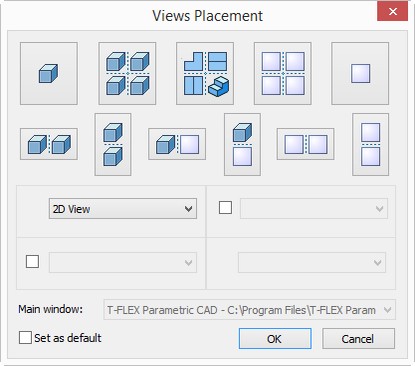Choose the four 3D views layout
The width and height of the screenshot is (415, 366).
point(127,73)
